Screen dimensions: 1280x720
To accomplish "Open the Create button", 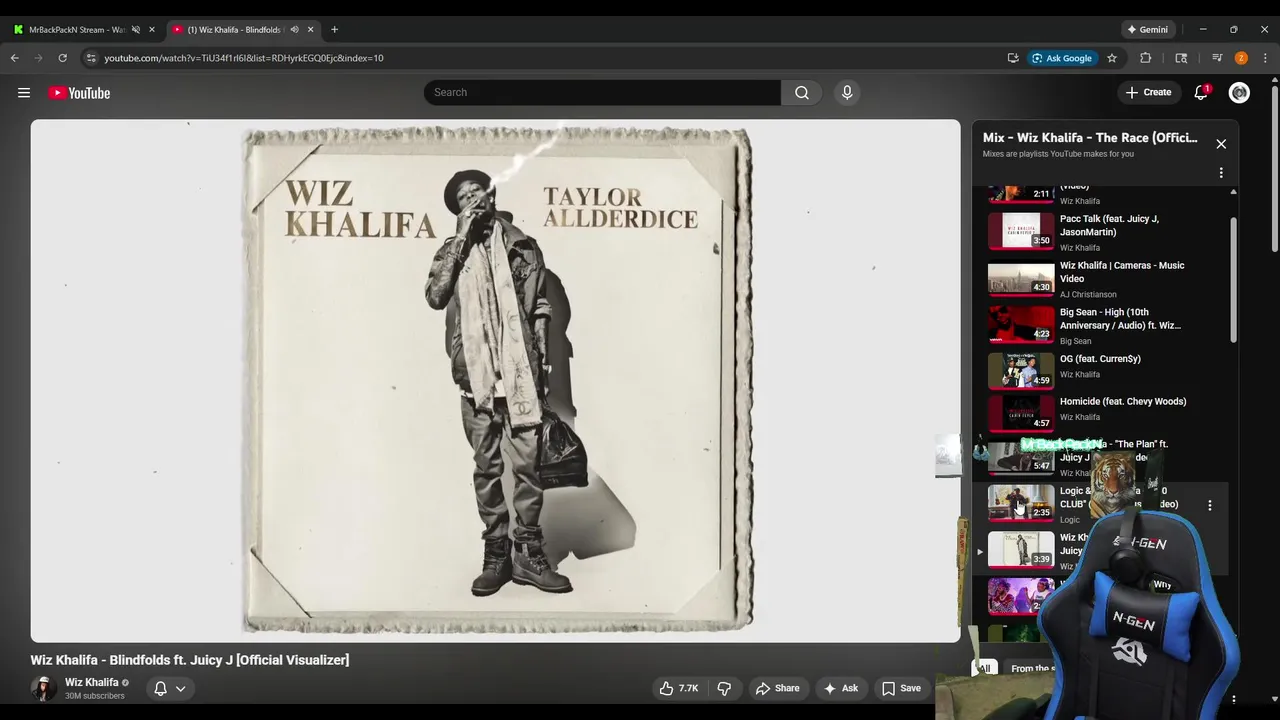I will [x=1148, y=92].
